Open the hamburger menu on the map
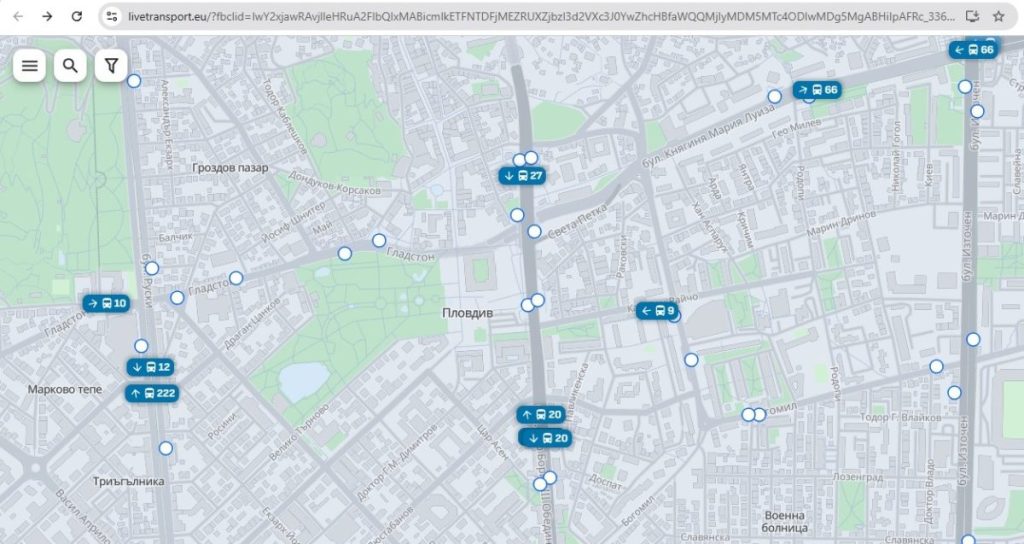This screenshot has height=544, width=1024. (x=30, y=66)
